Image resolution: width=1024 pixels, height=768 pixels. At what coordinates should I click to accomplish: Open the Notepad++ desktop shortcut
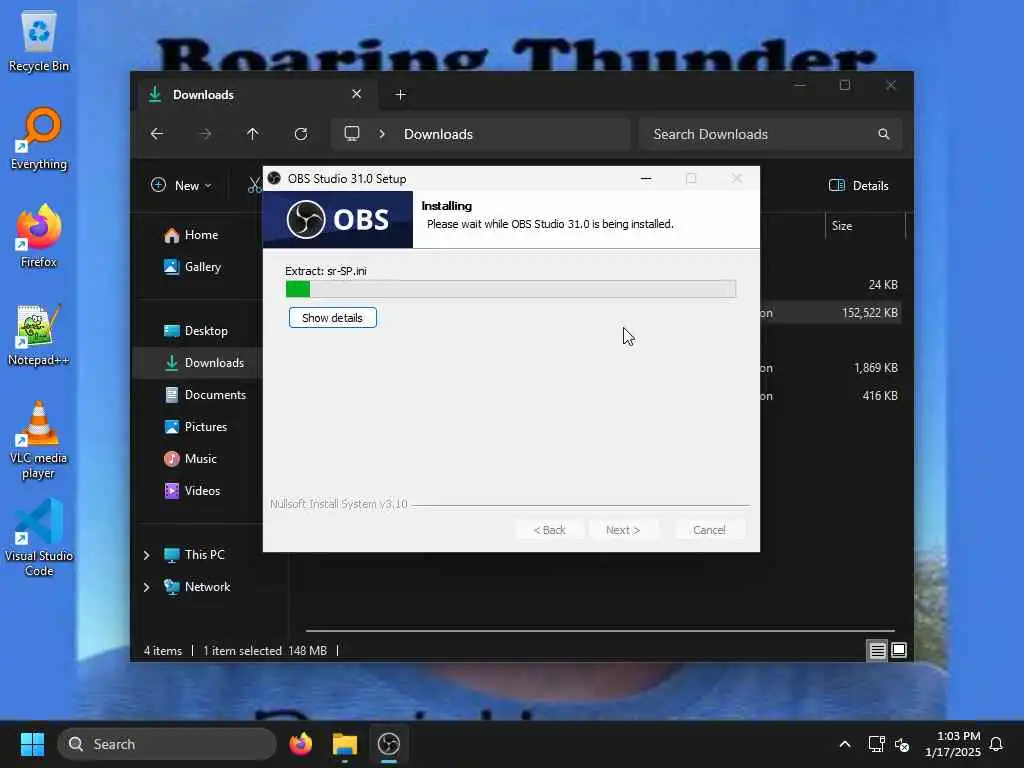coord(39,335)
